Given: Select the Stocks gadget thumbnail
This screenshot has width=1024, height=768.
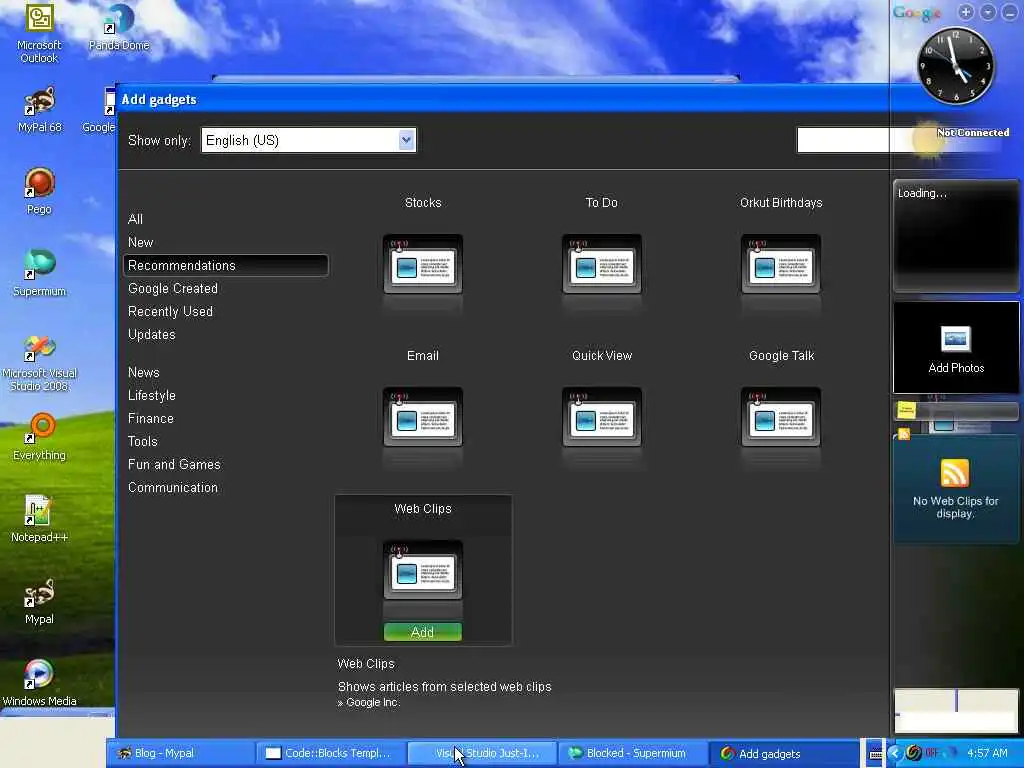Looking at the screenshot, I should (x=423, y=264).
